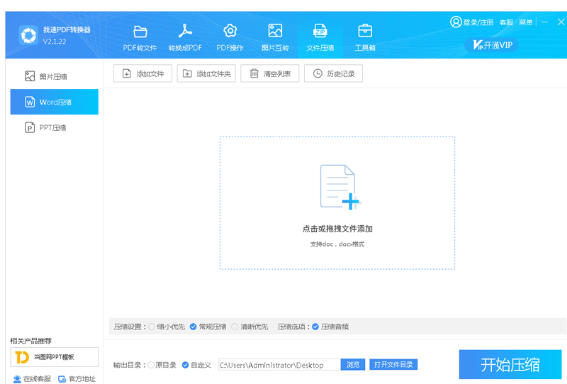Open the PDF转文件 module in top bar
The height and width of the screenshot is (384, 567).
140,38
